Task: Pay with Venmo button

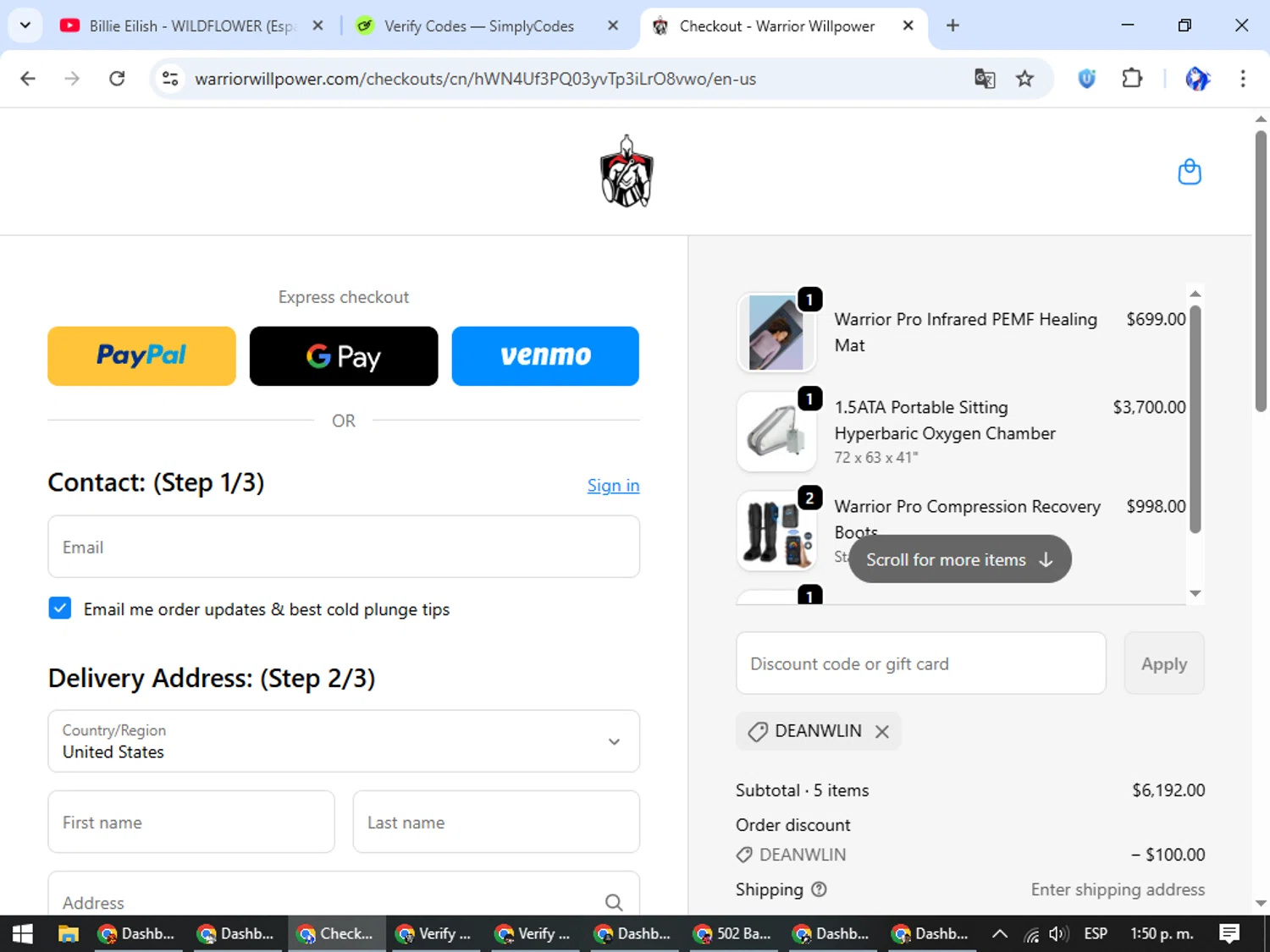Action: pyautogui.click(x=545, y=356)
